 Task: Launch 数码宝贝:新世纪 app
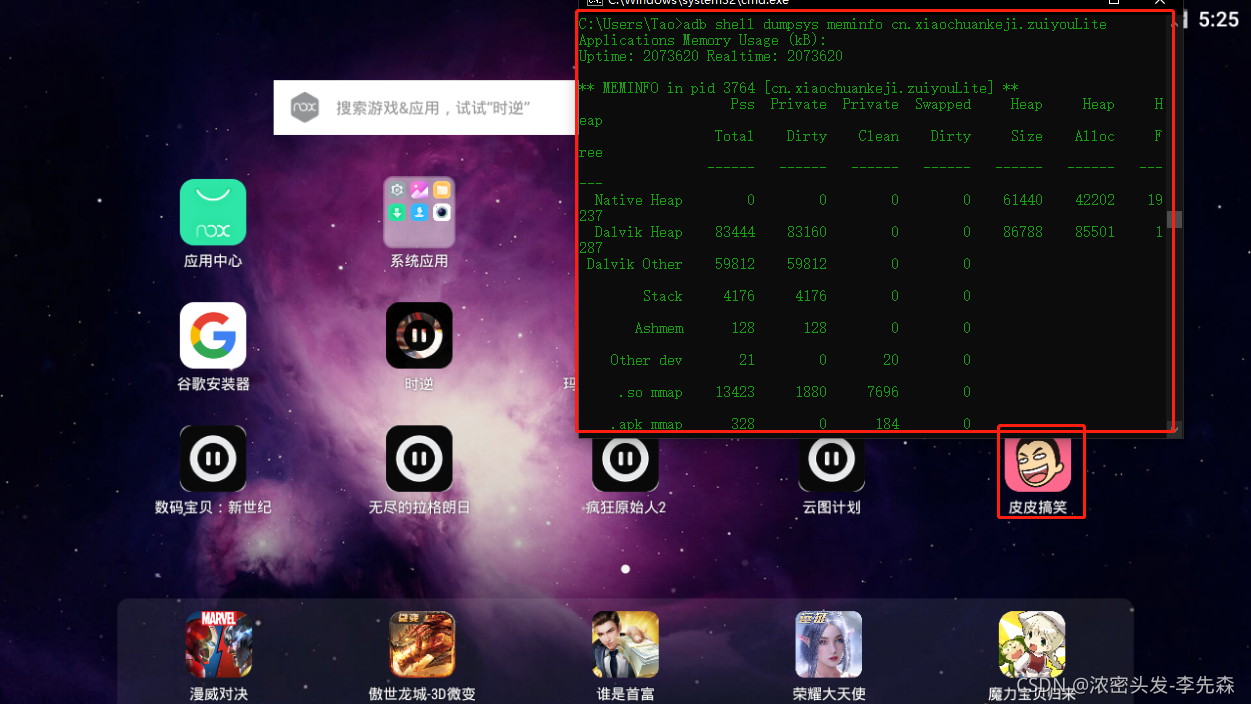click(x=213, y=458)
